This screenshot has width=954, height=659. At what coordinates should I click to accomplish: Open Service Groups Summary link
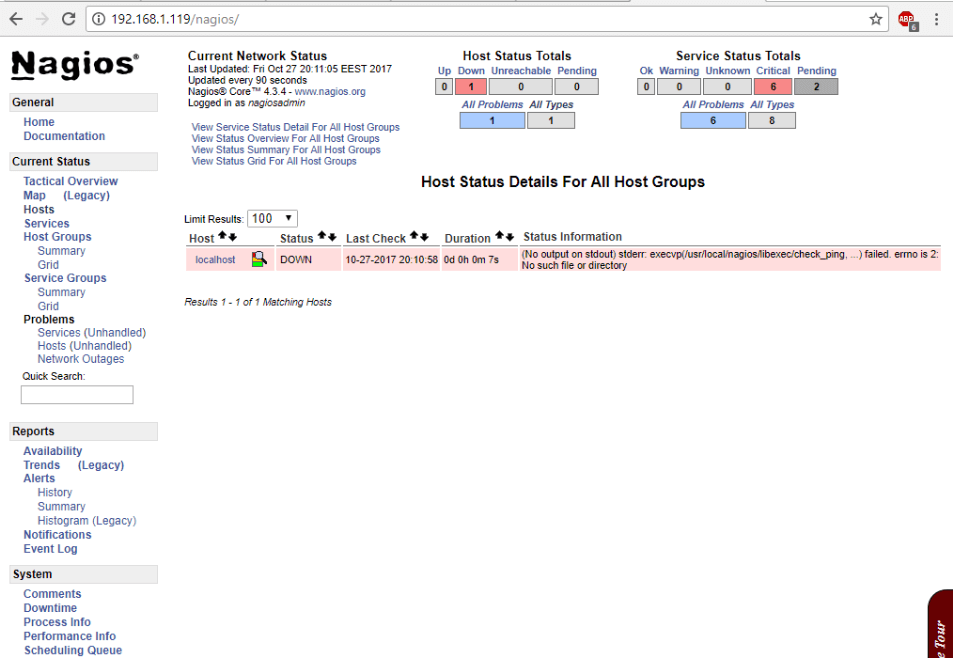click(x=61, y=292)
